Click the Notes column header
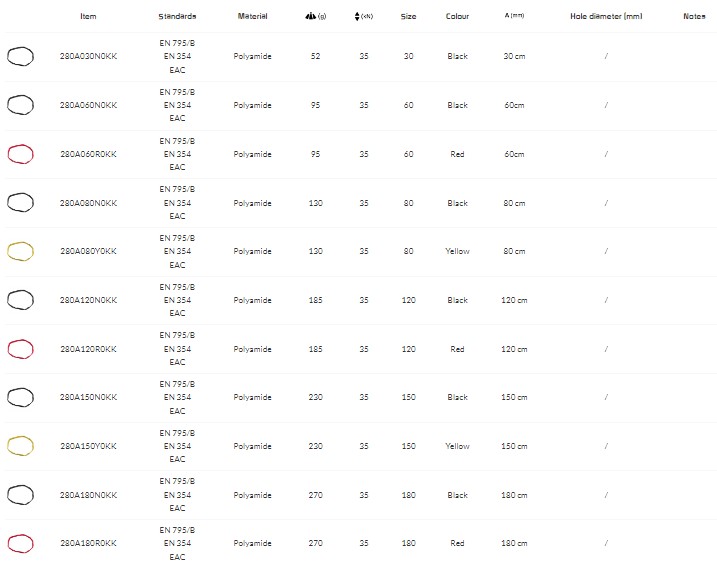 694,17
